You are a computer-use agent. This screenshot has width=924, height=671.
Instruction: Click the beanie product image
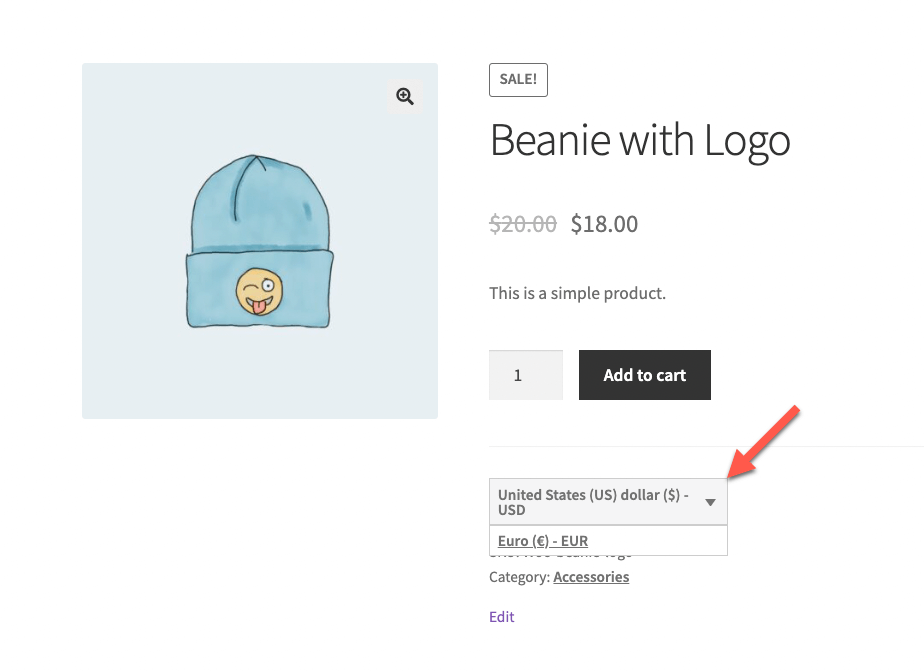[x=259, y=240]
